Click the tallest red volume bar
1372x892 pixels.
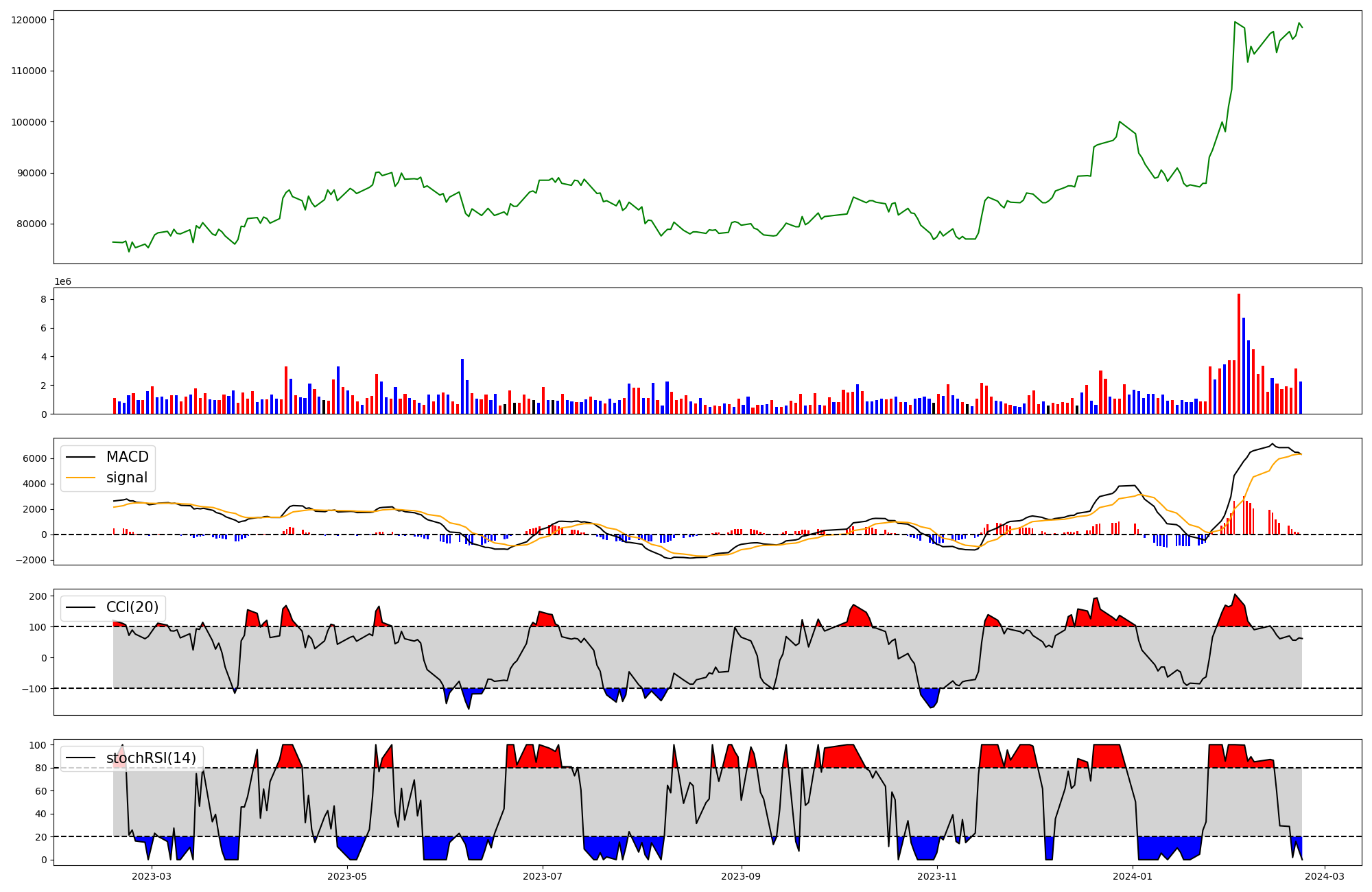click(x=1239, y=353)
